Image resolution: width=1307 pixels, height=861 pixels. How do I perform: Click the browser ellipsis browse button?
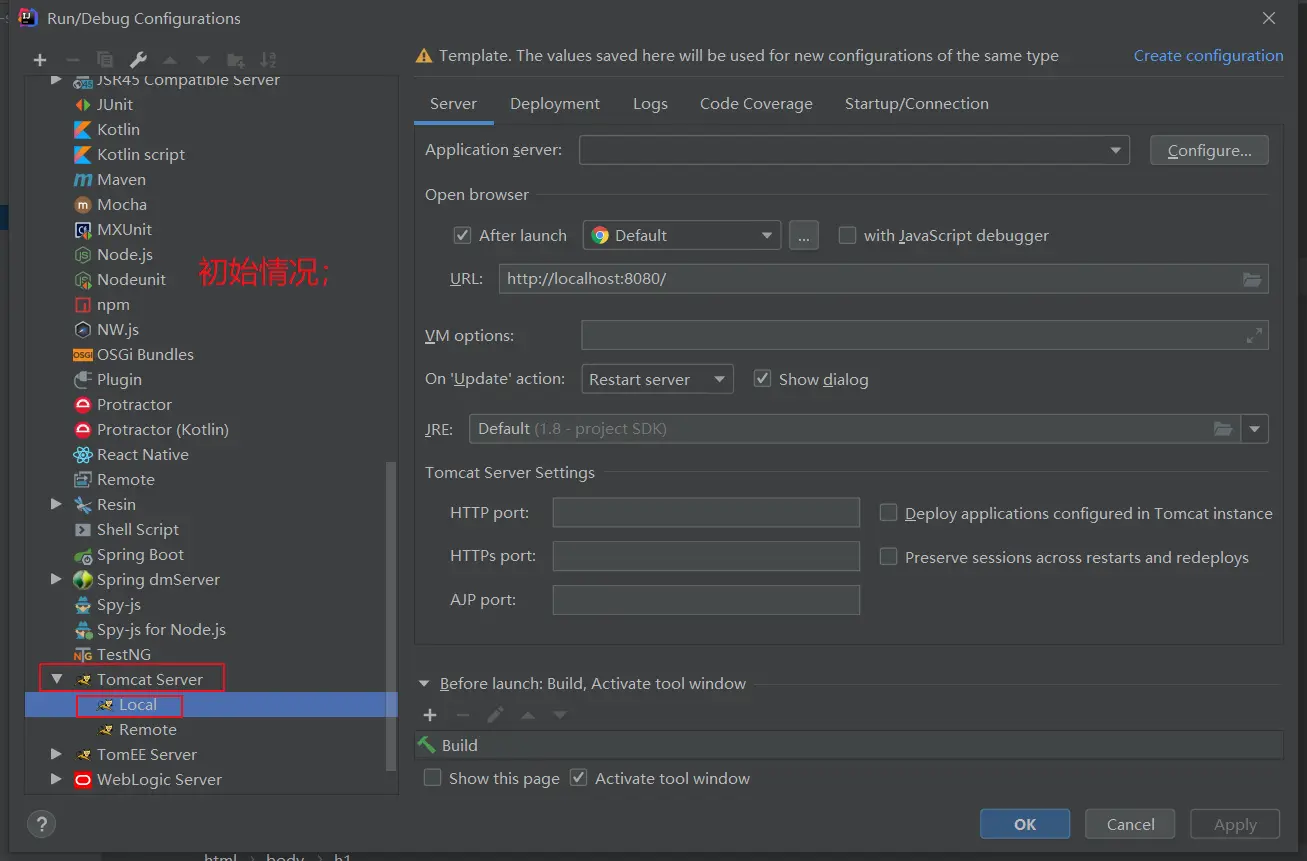803,236
